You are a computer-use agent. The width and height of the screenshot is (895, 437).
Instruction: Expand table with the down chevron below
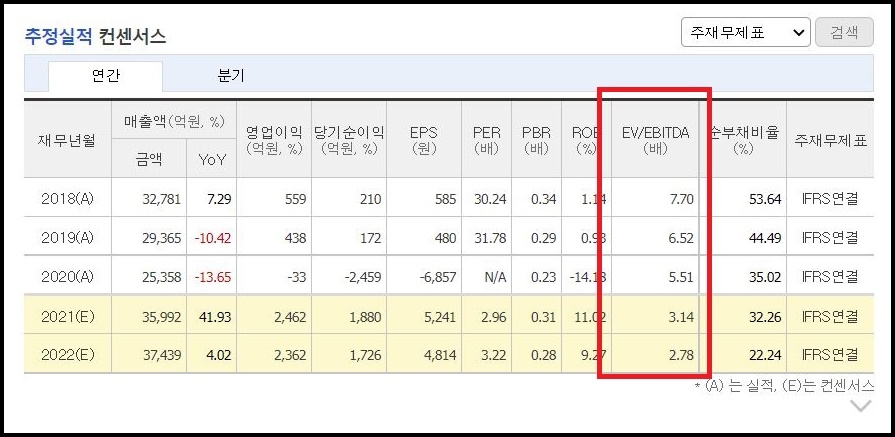pyautogui.click(x=861, y=406)
